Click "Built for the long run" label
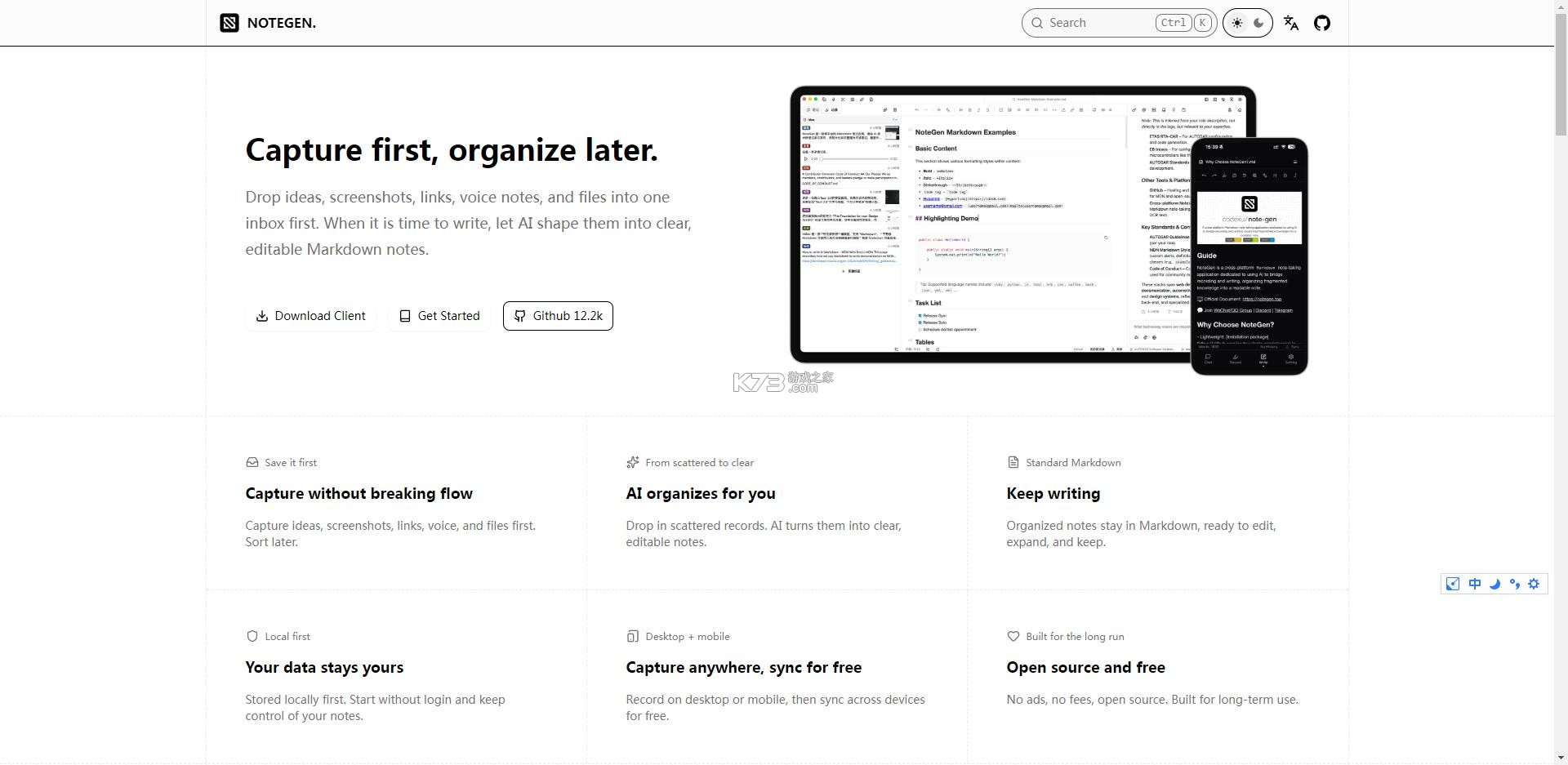The height and width of the screenshot is (765, 1568). pyautogui.click(x=1075, y=637)
